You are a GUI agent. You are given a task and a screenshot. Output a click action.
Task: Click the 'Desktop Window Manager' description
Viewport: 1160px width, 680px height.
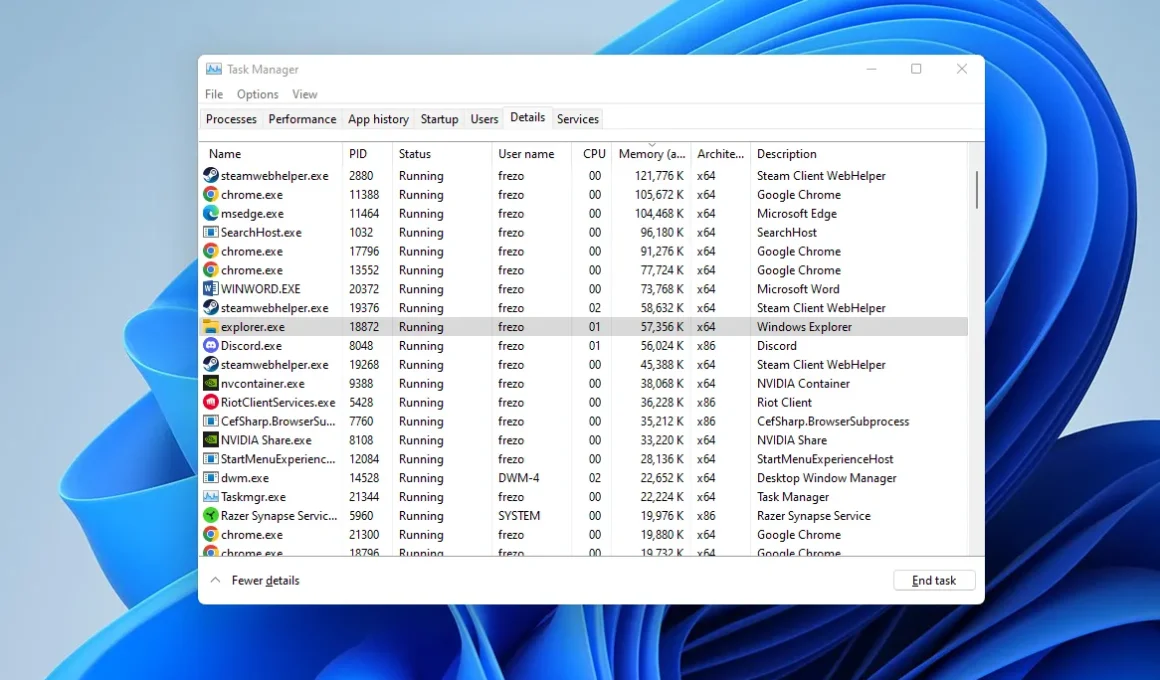tap(826, 477)
